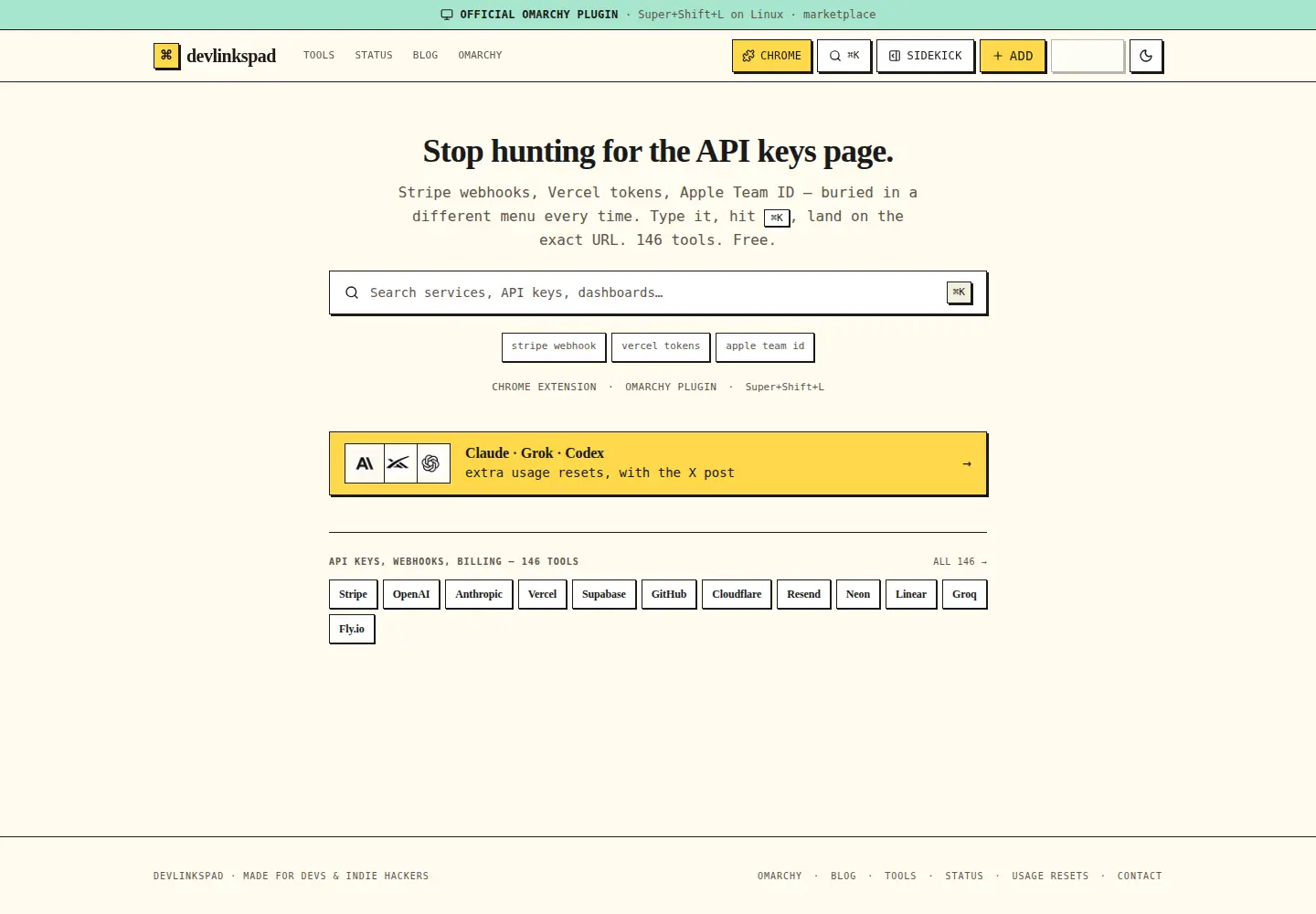Open the Supabase tool chip

(604, 594)
